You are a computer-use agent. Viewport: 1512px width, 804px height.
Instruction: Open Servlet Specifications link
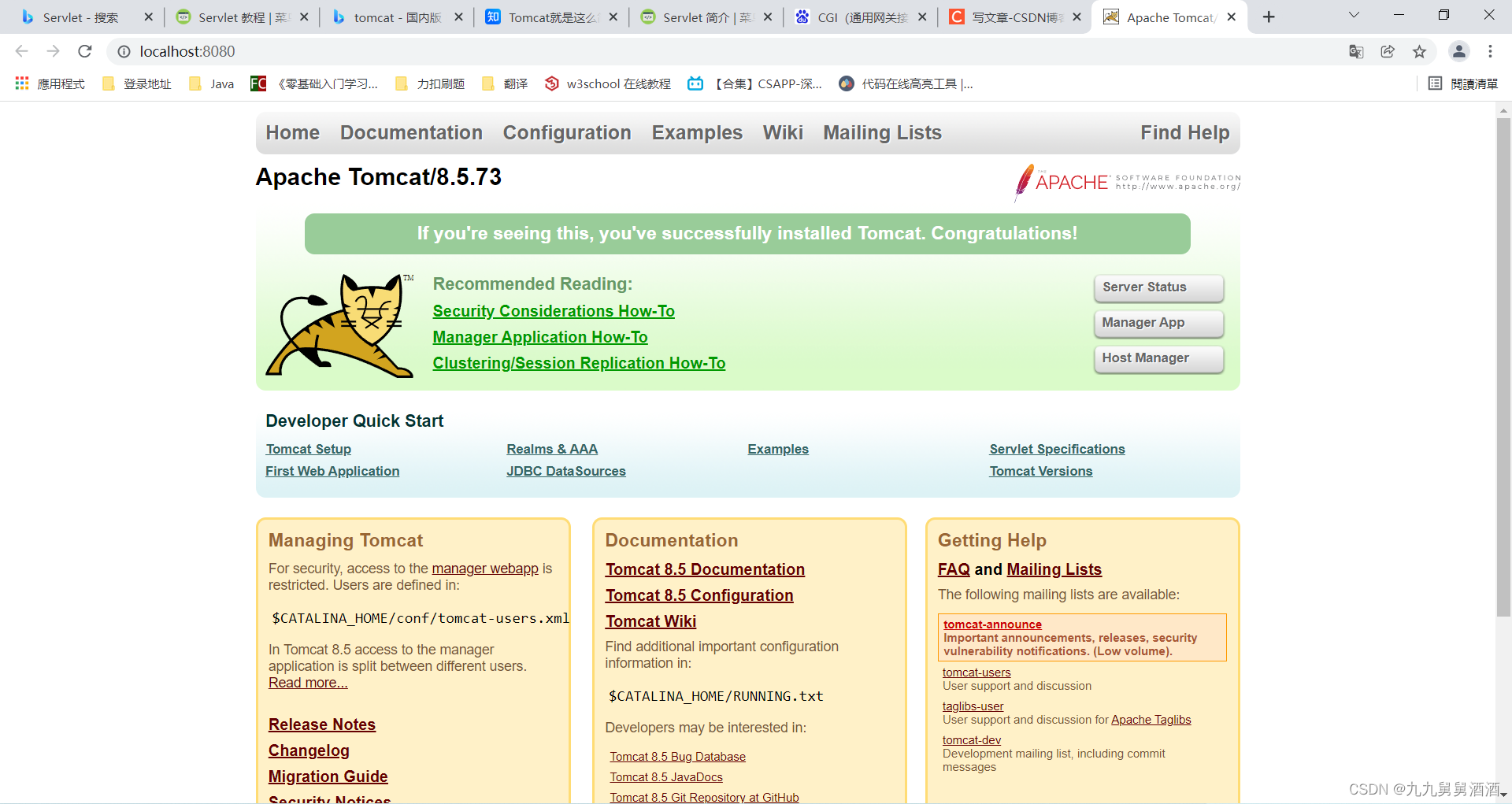click(x=1057, y=449)
